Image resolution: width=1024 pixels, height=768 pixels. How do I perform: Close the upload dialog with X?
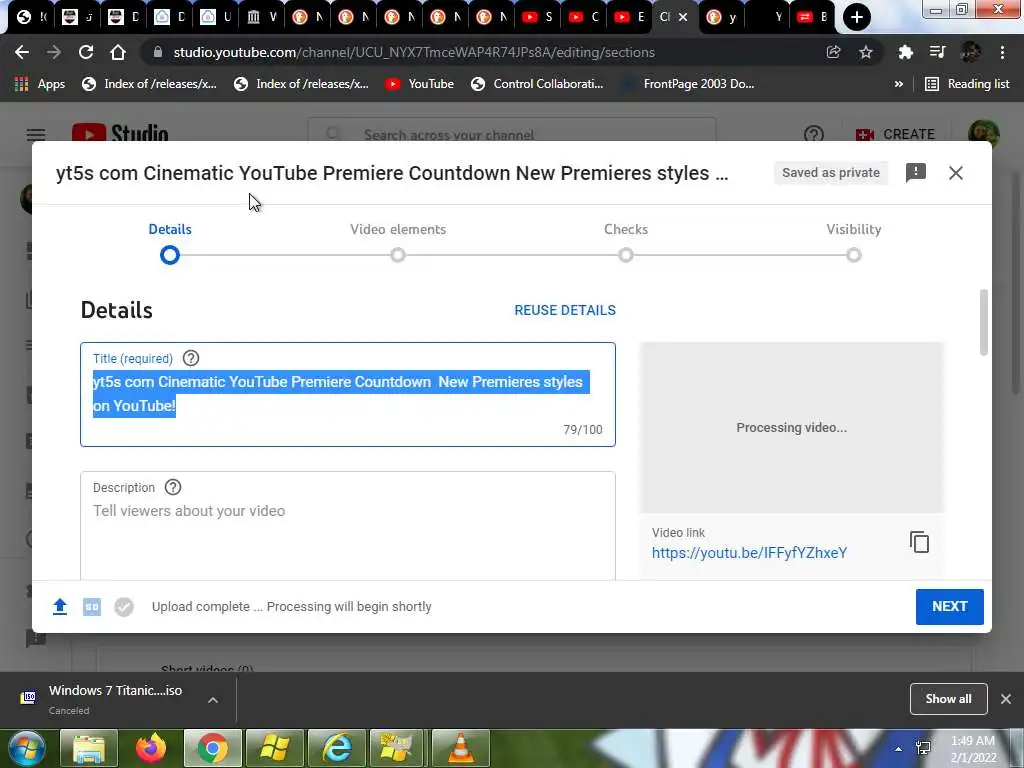tap(955, 172)
